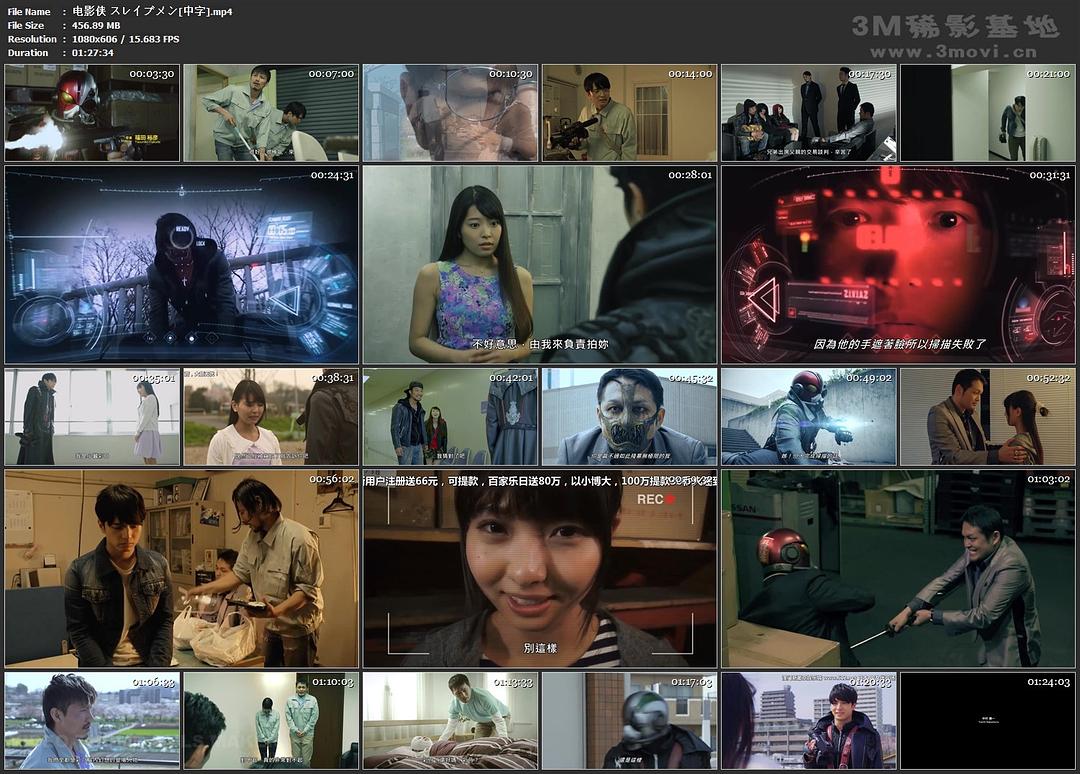Click the Duration value 01:27:34
Viewport: 1080px width, 774px height.
[93, 53]
